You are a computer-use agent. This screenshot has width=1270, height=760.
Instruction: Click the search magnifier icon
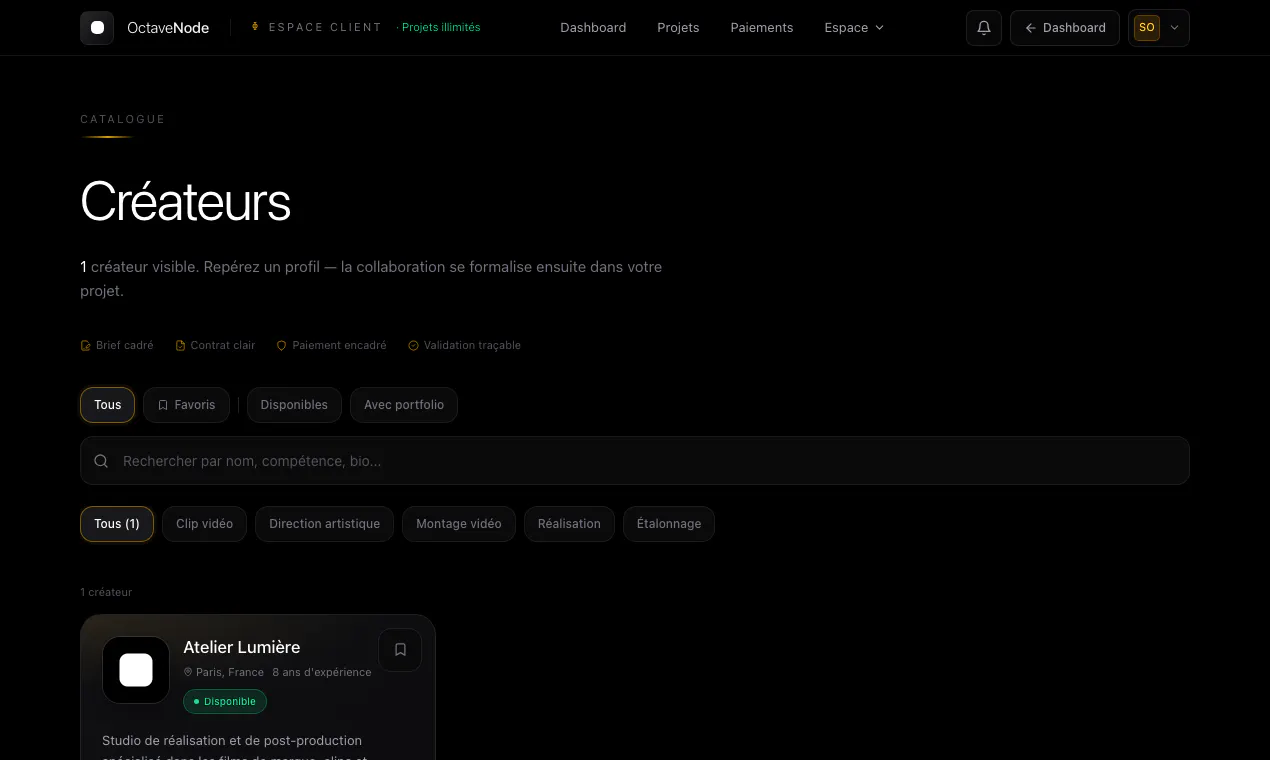pyautogui.click(x=101, y=461)
